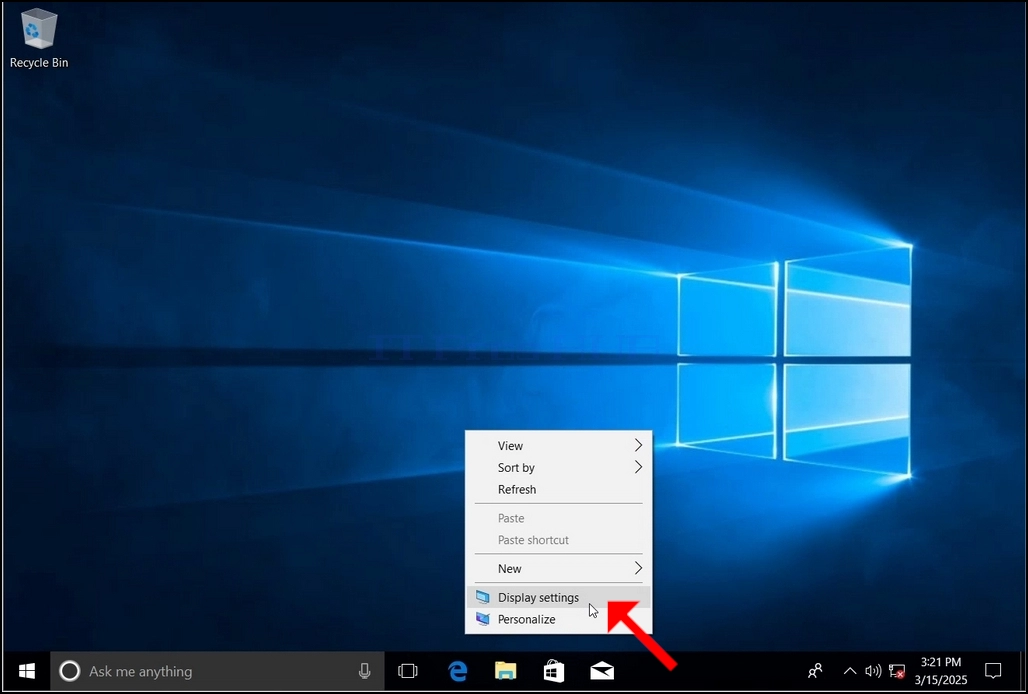Image resolution: width=1028 pixels, height=694 pixels.
Task: Activate the microphone in search box
Action: click(x=365, y=671)
